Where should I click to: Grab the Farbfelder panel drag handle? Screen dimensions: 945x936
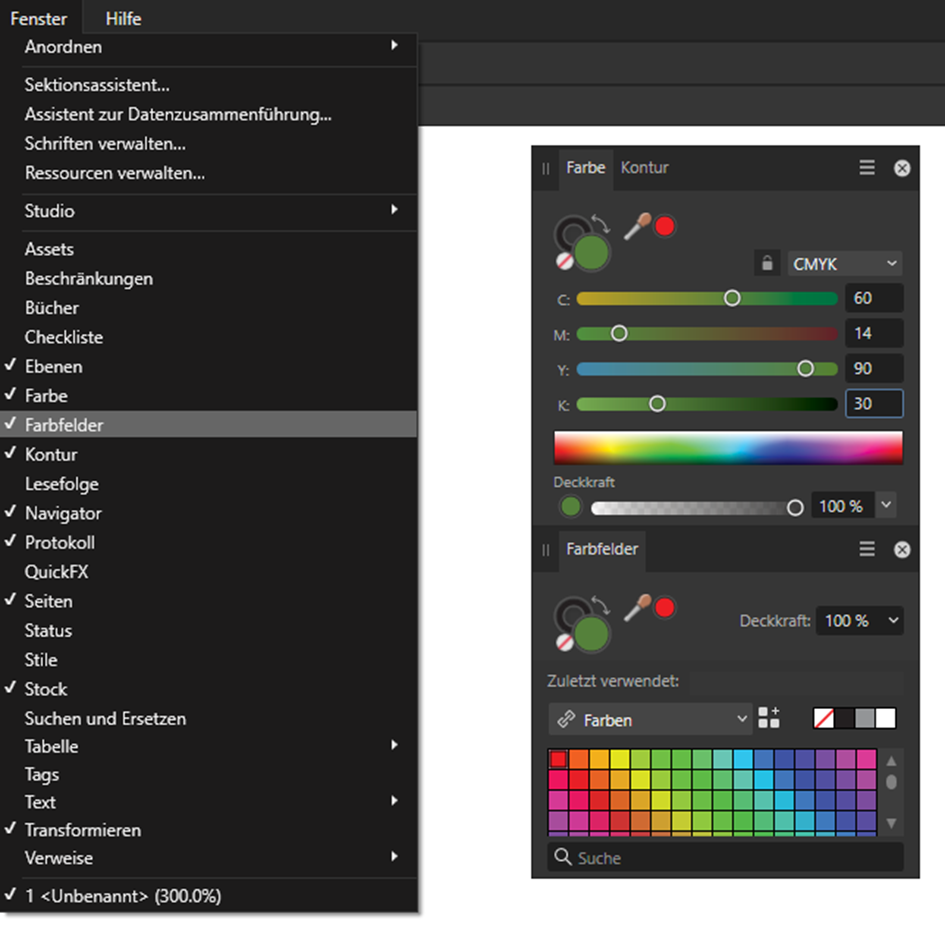pos(545,550)
